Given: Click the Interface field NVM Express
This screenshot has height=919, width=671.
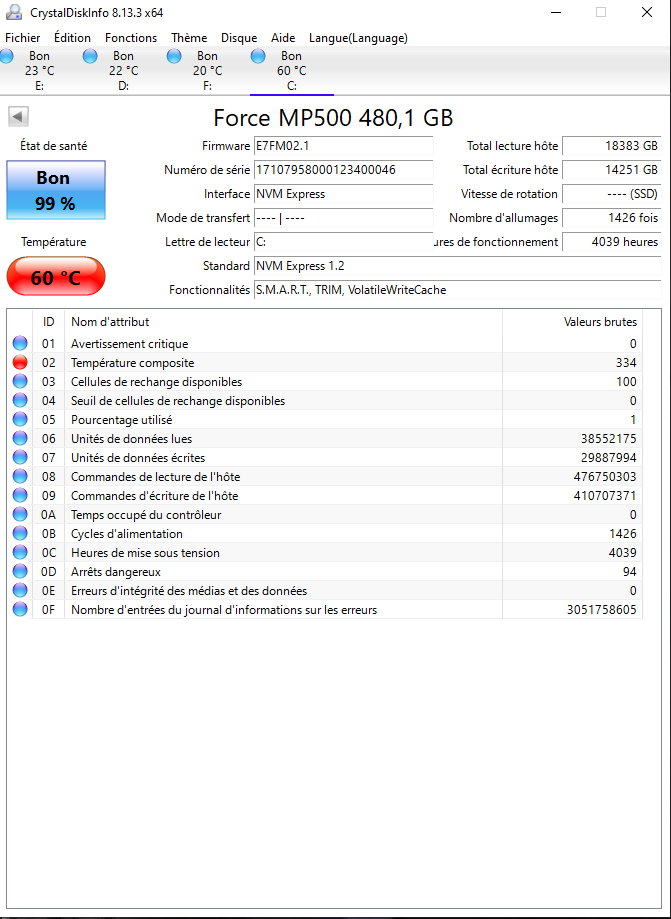Looking at the screenshot, I should pyautogui.click(x=343, y=194).
